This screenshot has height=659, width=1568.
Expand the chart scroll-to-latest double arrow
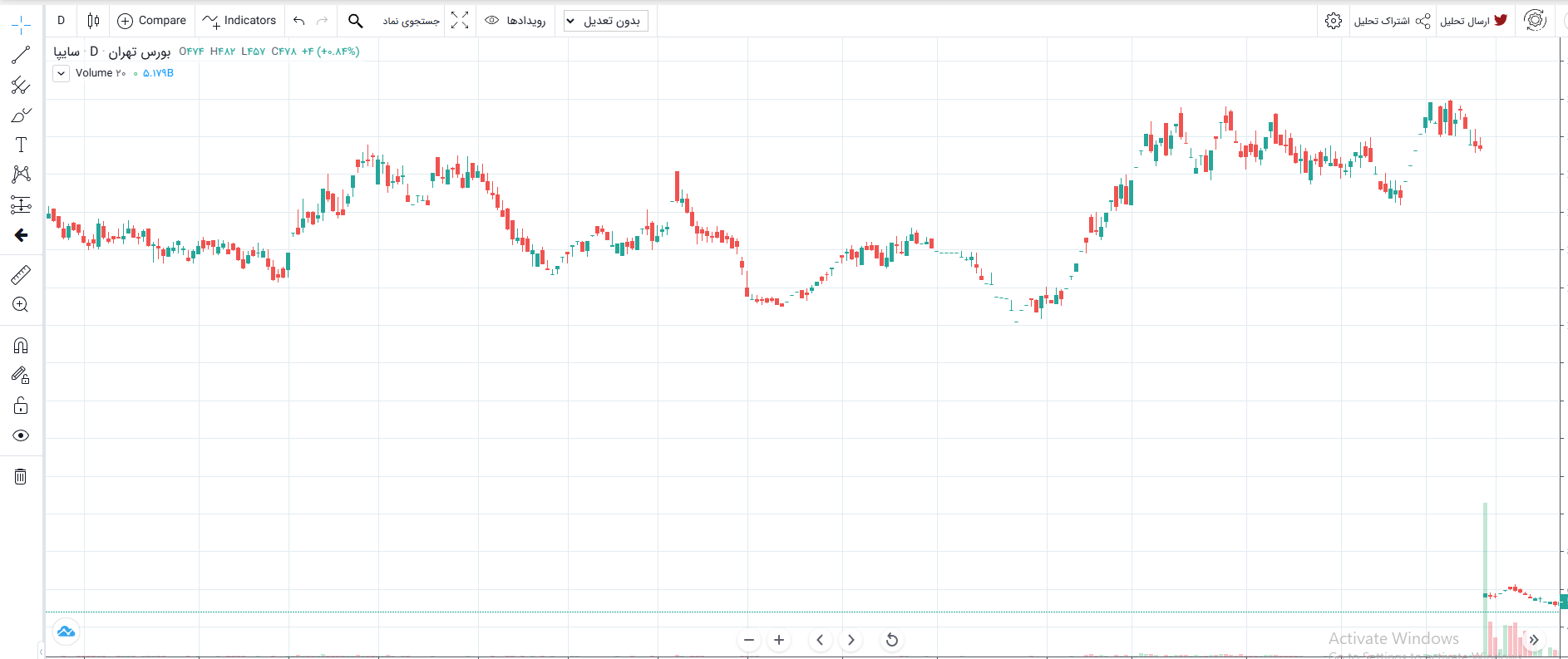(x=1534, y=640)
